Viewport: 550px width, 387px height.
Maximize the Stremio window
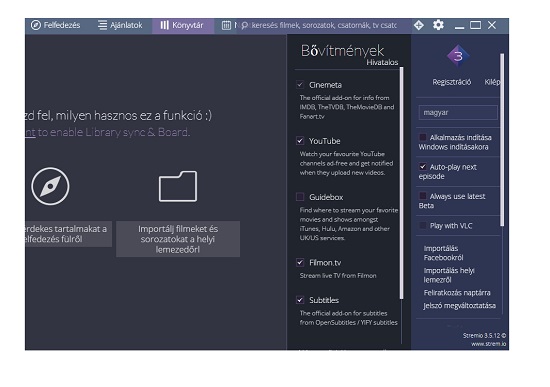pos(475,25)
